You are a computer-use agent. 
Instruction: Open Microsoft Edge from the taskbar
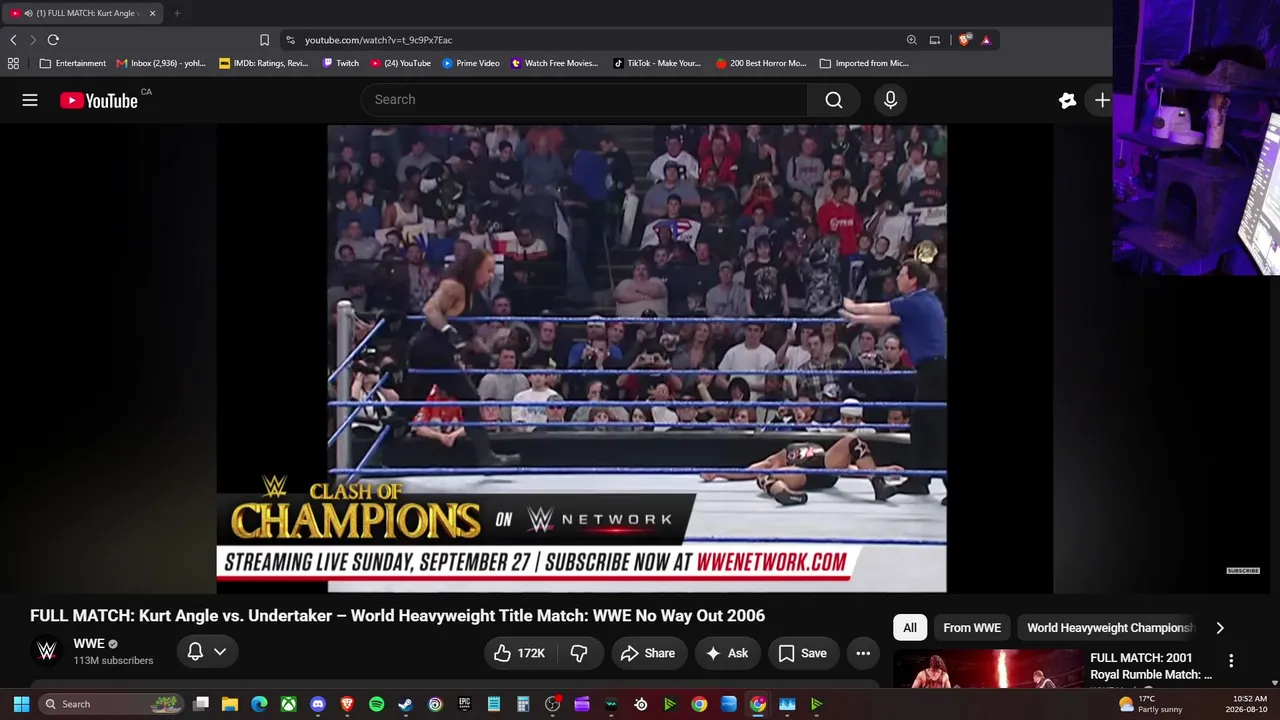click(x=259, y=704)
